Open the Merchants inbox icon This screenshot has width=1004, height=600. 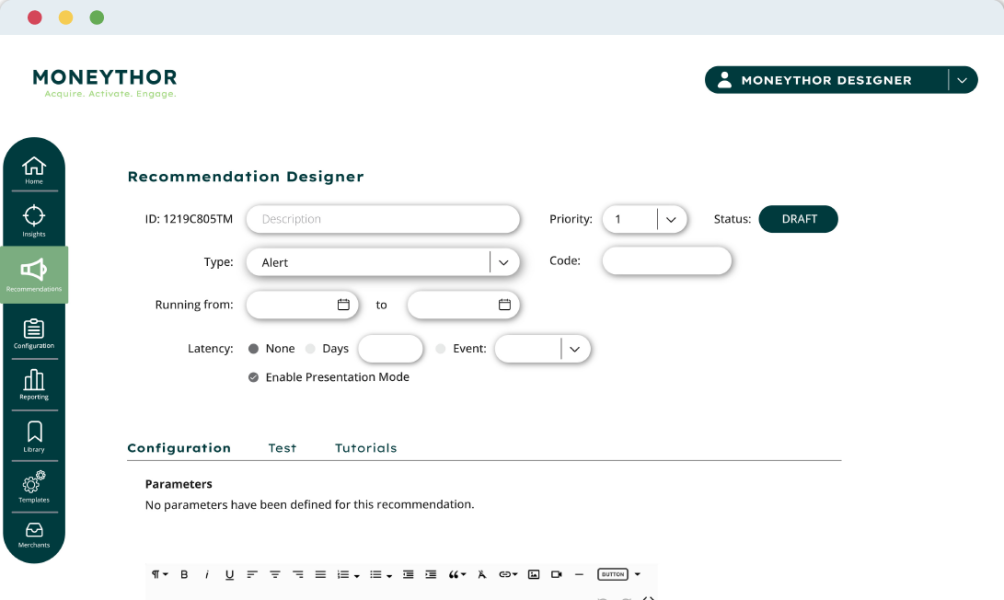tap(34, 535)
